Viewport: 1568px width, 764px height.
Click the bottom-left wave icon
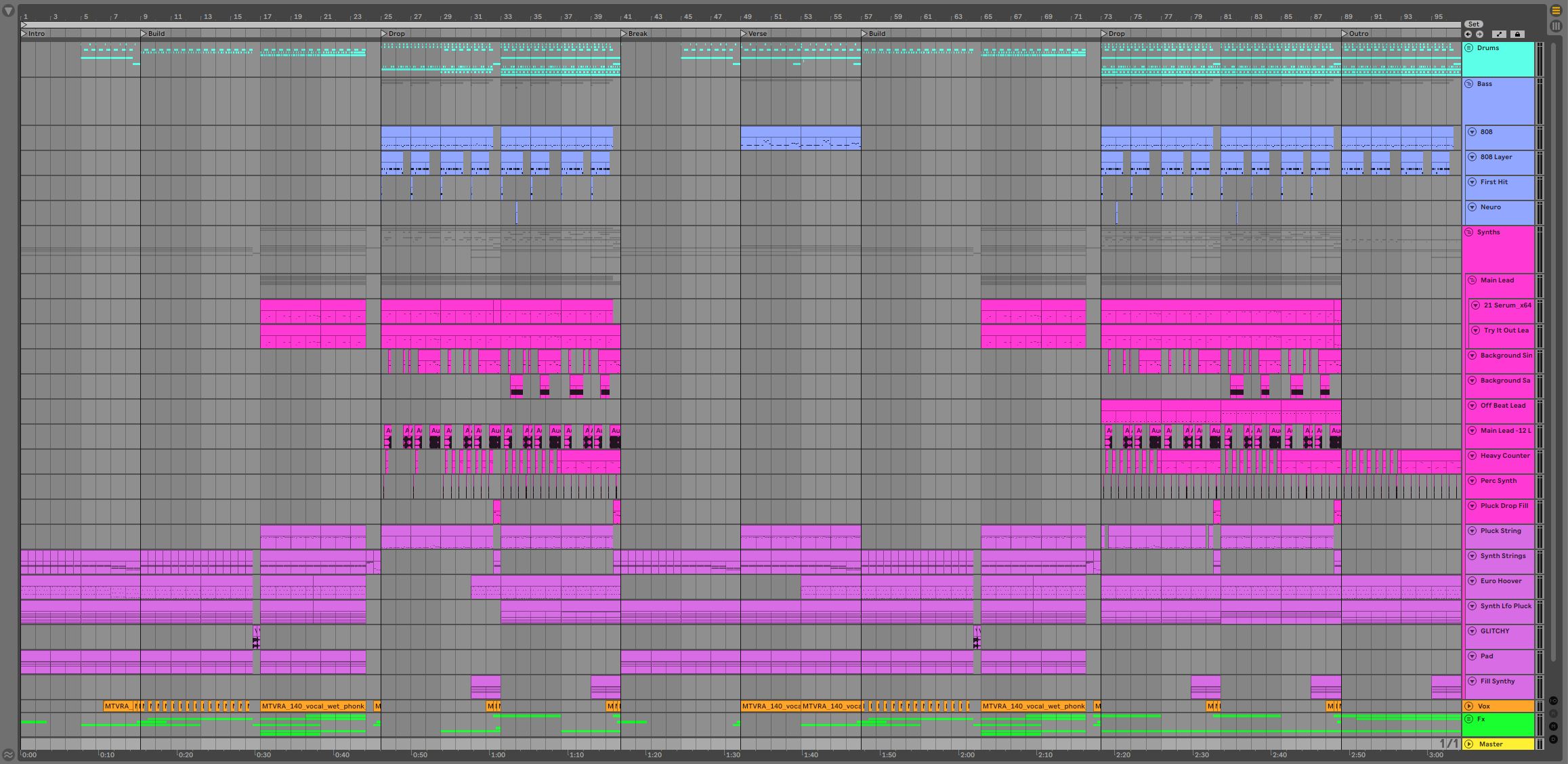click(x=8, y=755)
